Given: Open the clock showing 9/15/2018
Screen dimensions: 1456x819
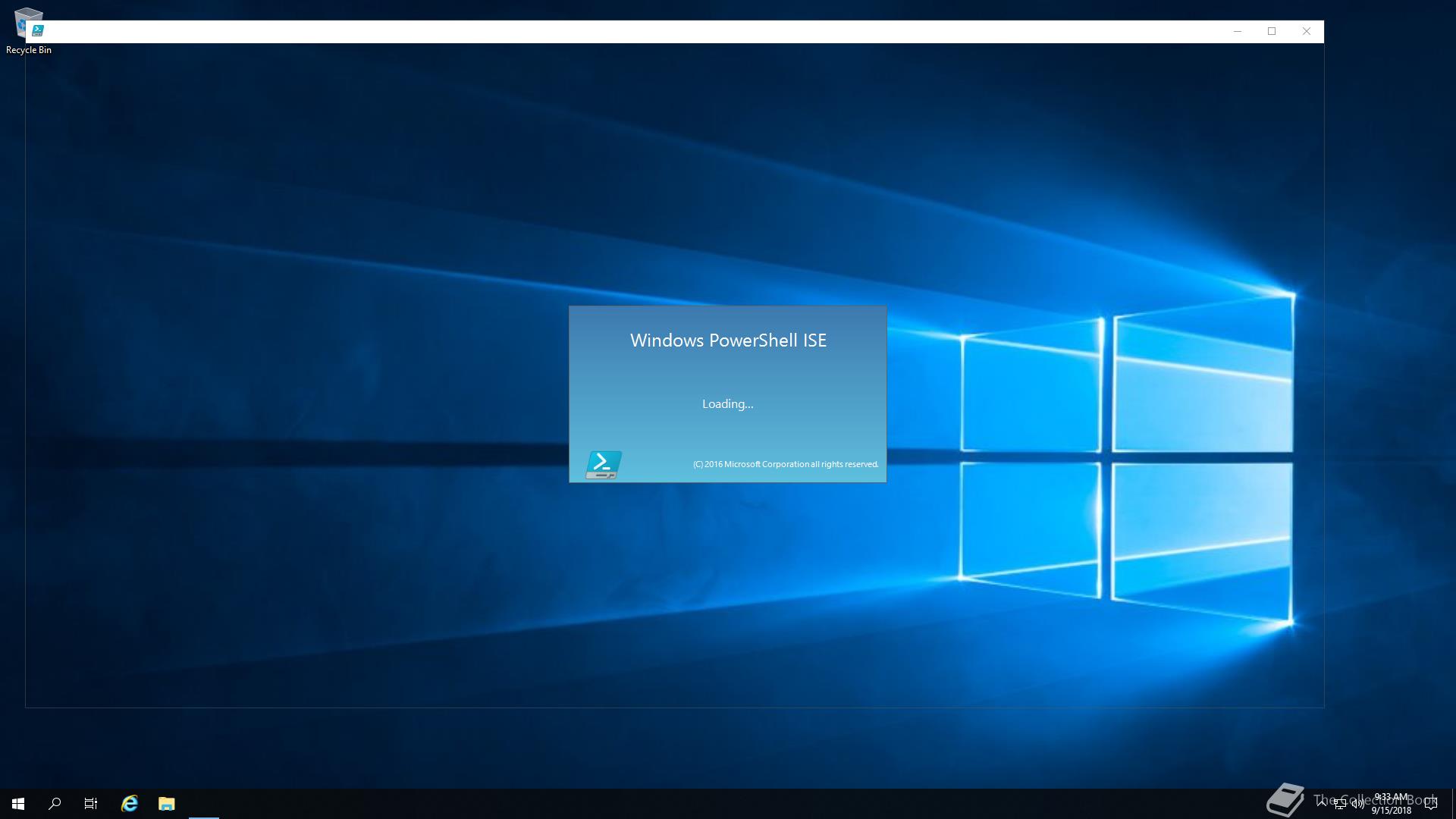Looking at the screenshot, I should (x=1391, y=804).
